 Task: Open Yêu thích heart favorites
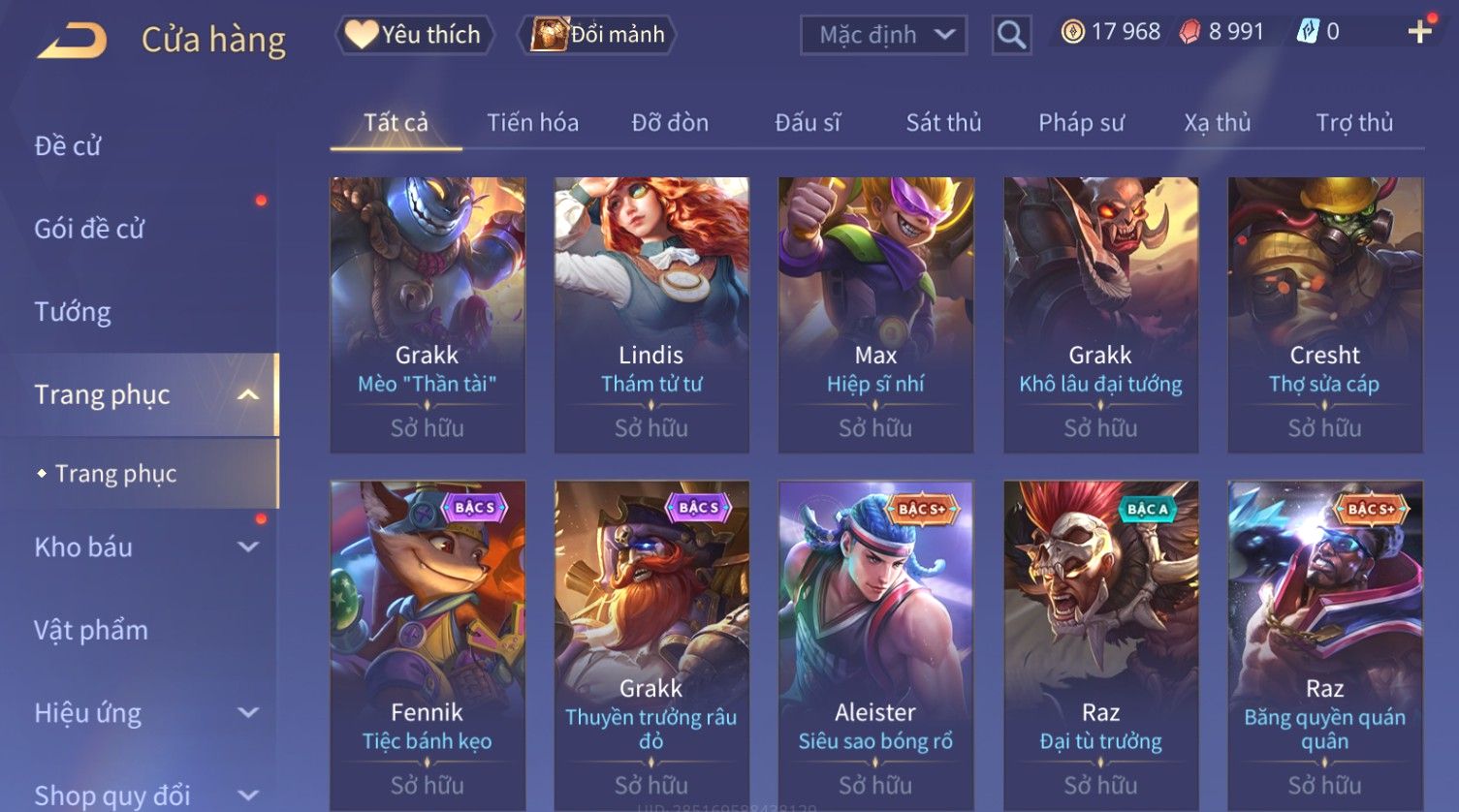tap(414, 35)
